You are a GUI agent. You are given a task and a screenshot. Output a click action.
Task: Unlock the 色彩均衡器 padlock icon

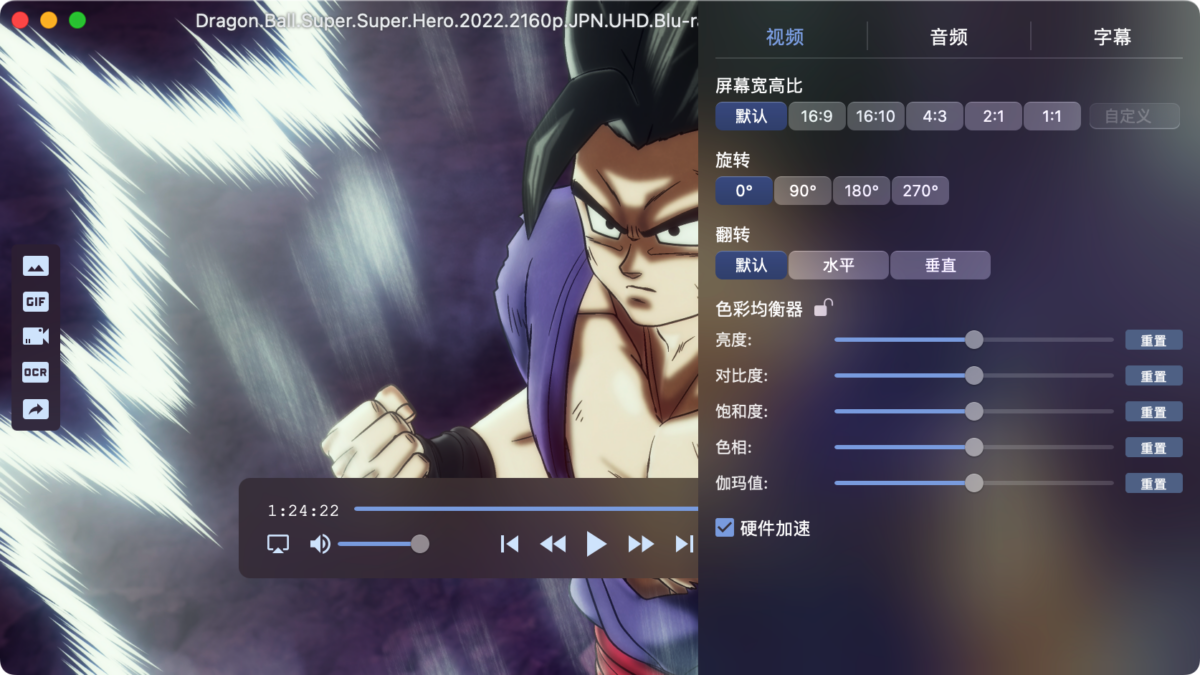[x=823, y=308]
